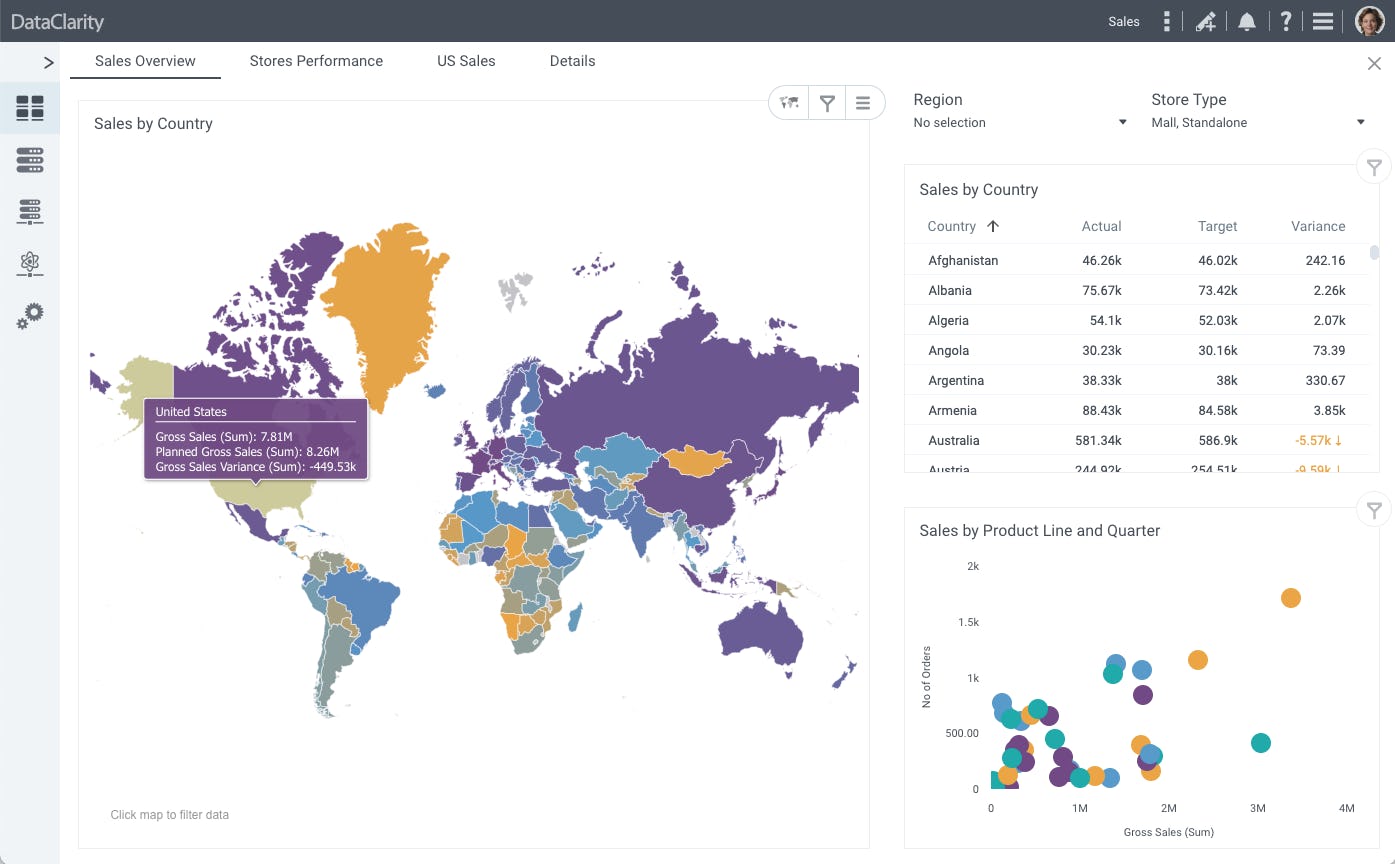
Task: Click the help question mark icon
Action: [x=1285, y=21]
